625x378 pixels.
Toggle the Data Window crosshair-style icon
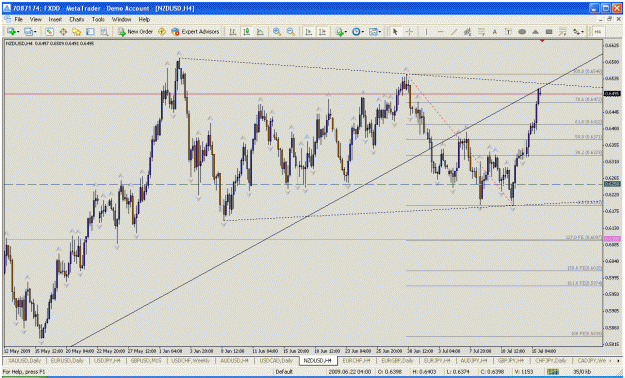[x=63, y=32]
